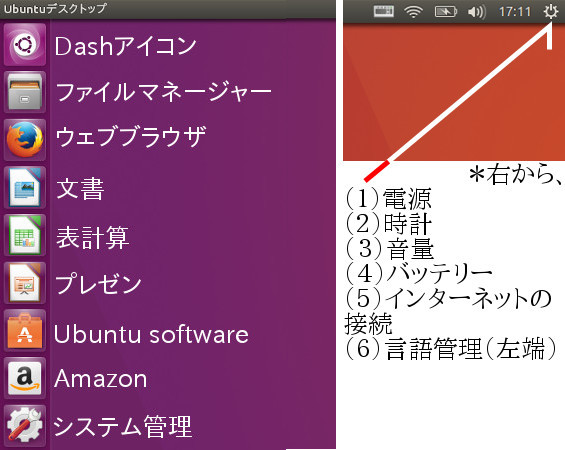Screen dimensions: 565x450
Task: Start LibreOffice Writer document icon
Action: pos(25,187)
